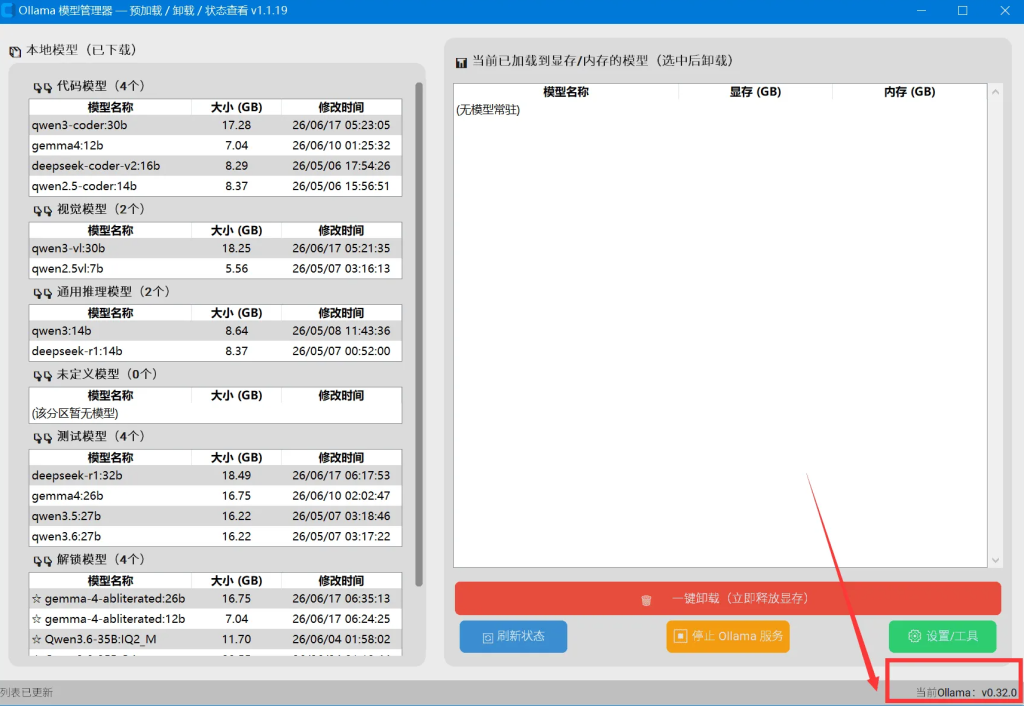Select the qwen3-coder:30b model row

point(216,125)
